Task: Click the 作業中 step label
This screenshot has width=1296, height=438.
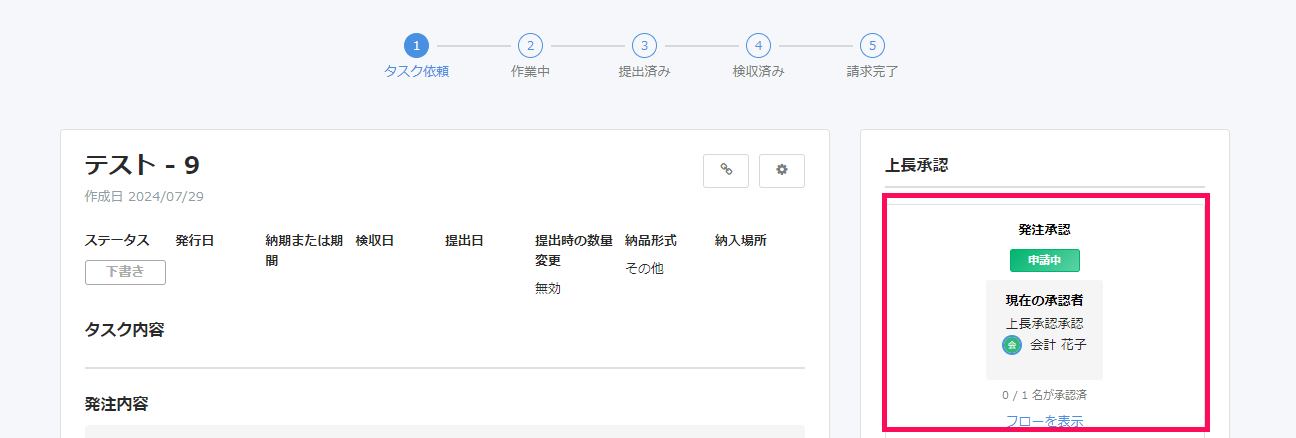Action: (530, 71)
